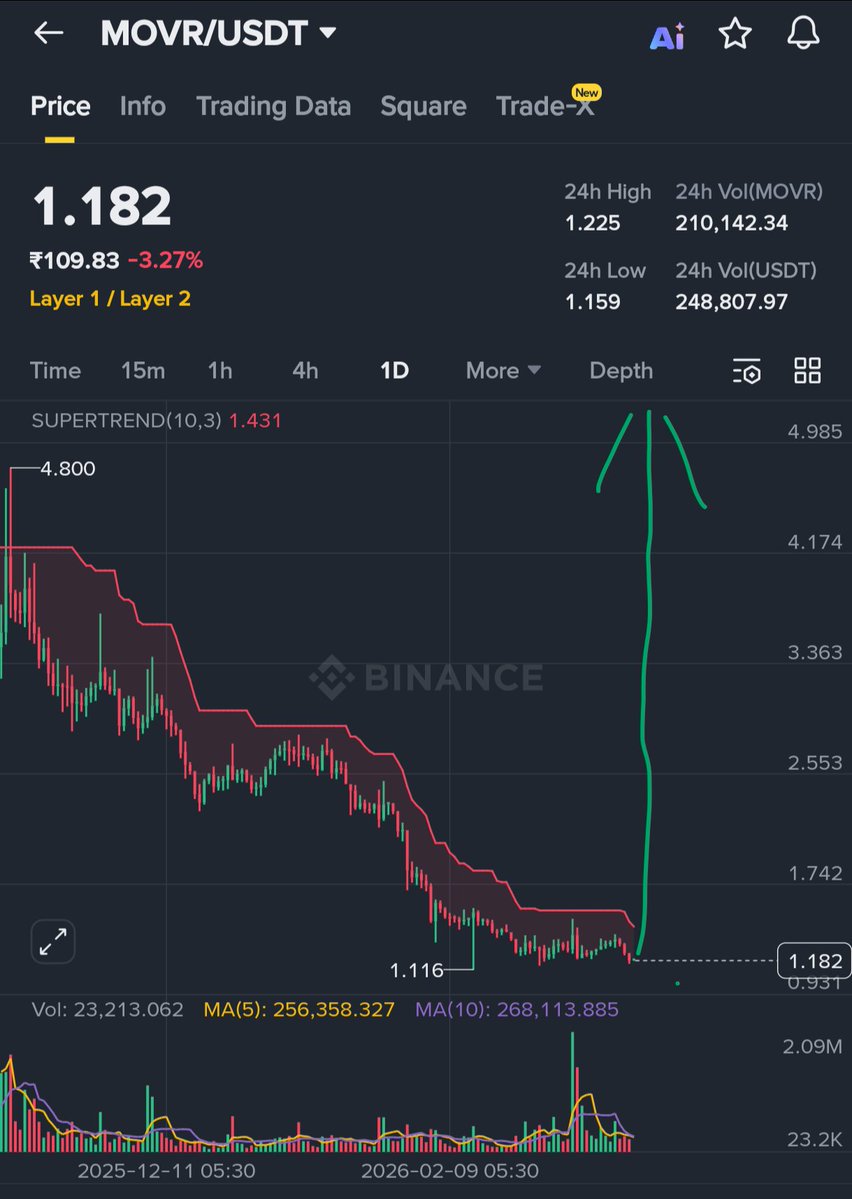Add MOVR/USDT to favorites with the star

pyautogui.click(x=735, y=34)
